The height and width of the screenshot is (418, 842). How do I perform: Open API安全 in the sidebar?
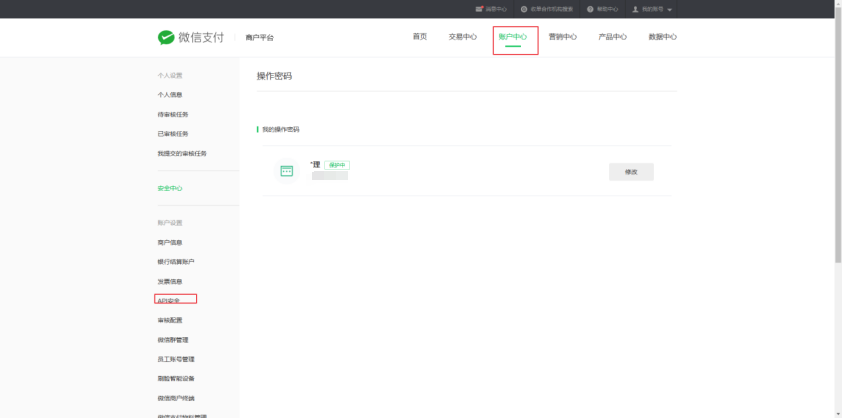(169, 300)
